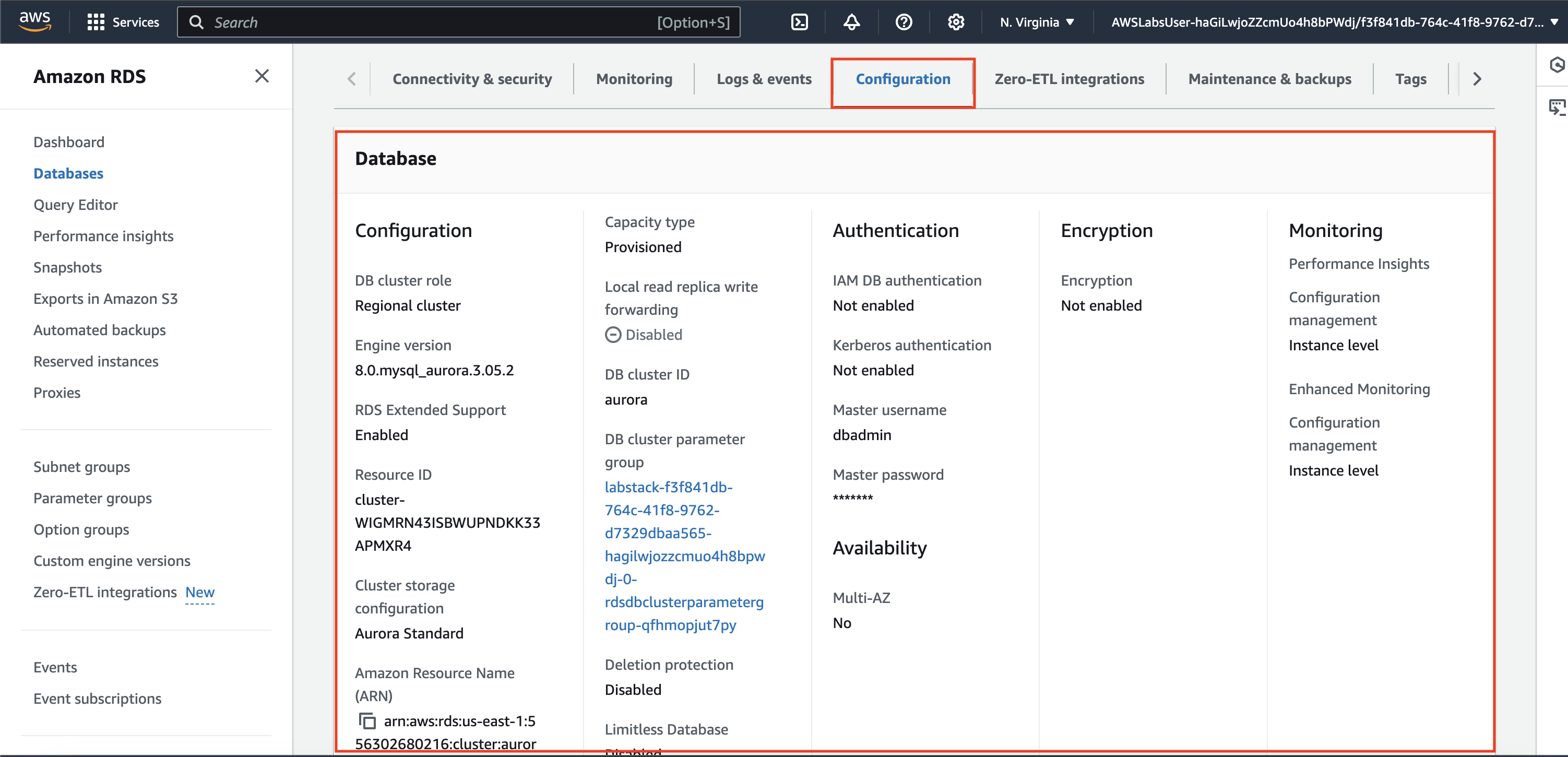Click the AWS logo home icon

34,21
